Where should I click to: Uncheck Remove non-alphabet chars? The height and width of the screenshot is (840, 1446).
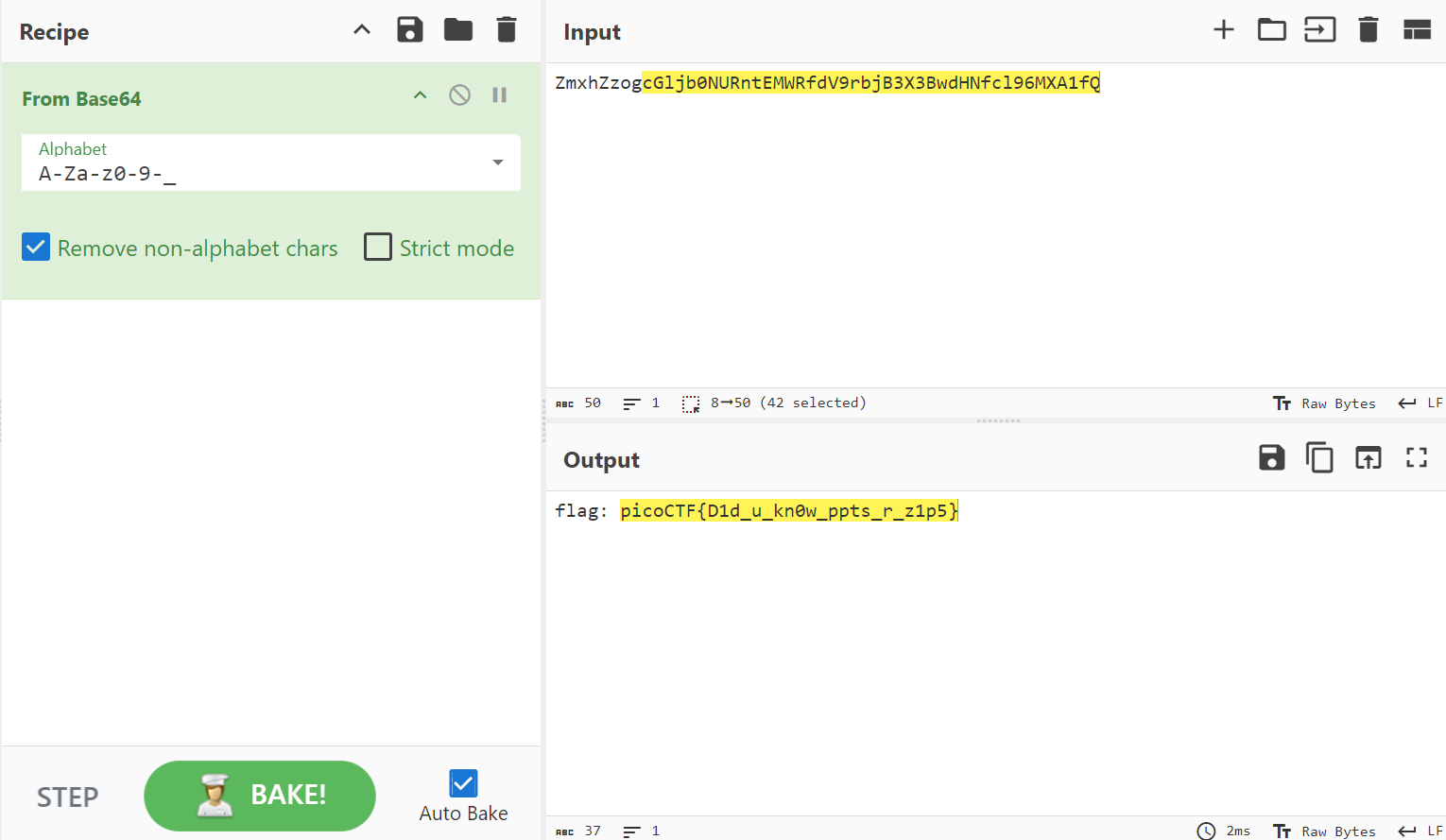coord(36,248)
